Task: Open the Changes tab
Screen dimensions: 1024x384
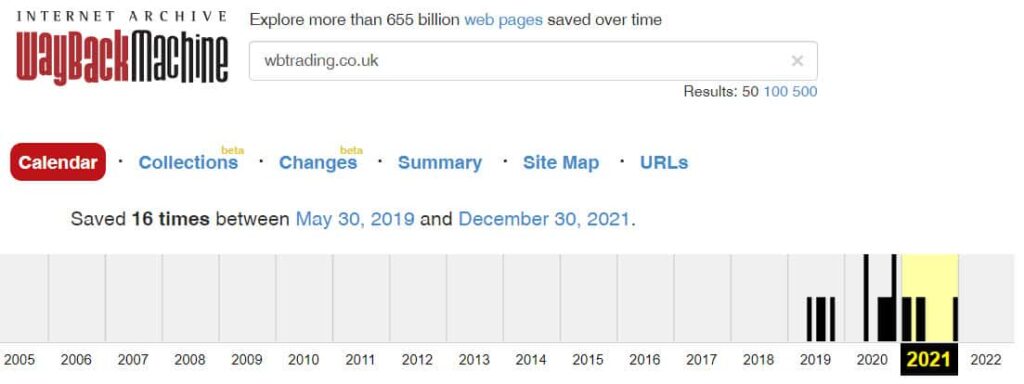Action: pyautogui.click(x=318, y=163)
